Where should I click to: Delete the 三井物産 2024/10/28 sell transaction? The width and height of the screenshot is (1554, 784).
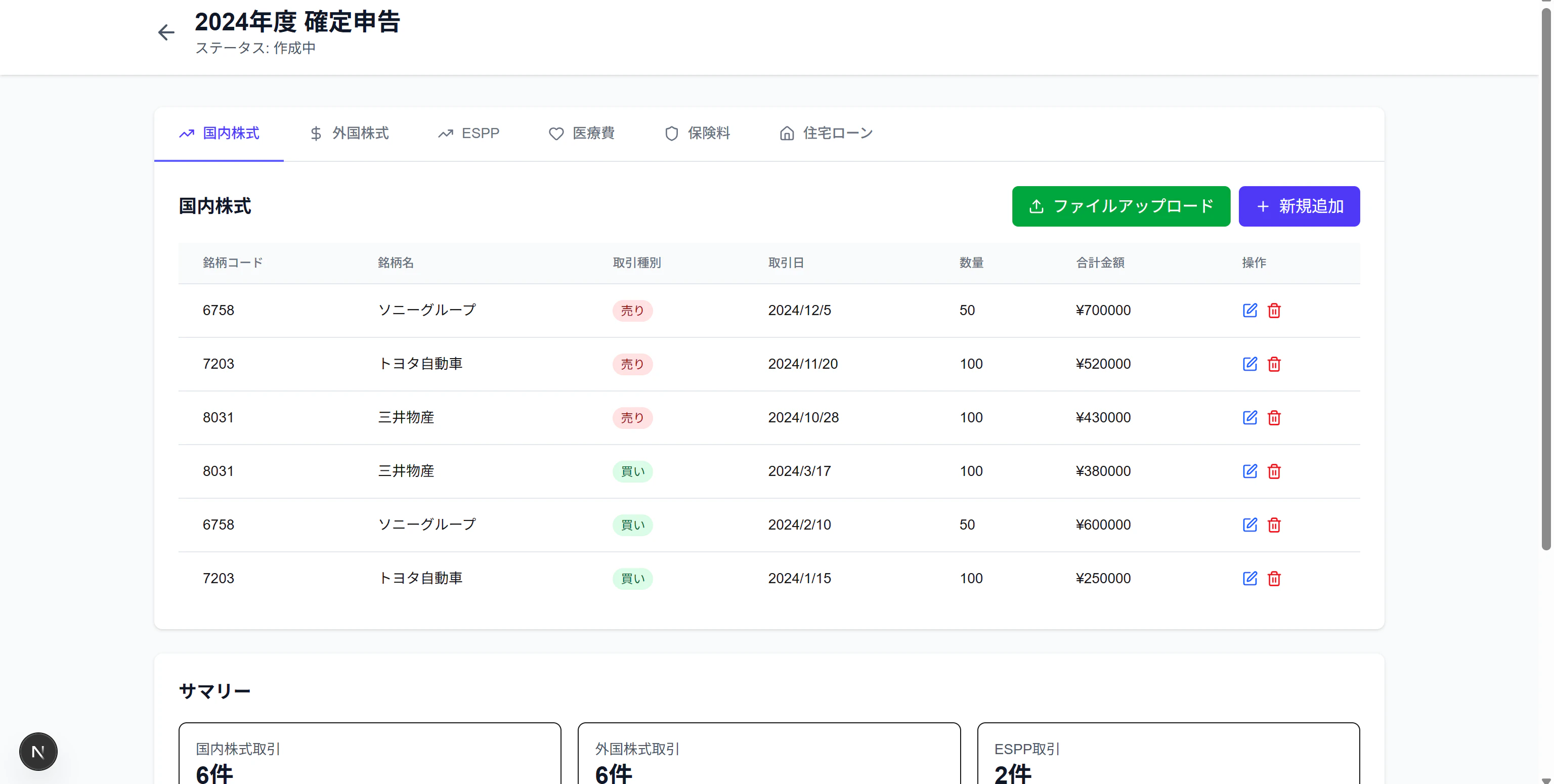(x=1273, y=417)
